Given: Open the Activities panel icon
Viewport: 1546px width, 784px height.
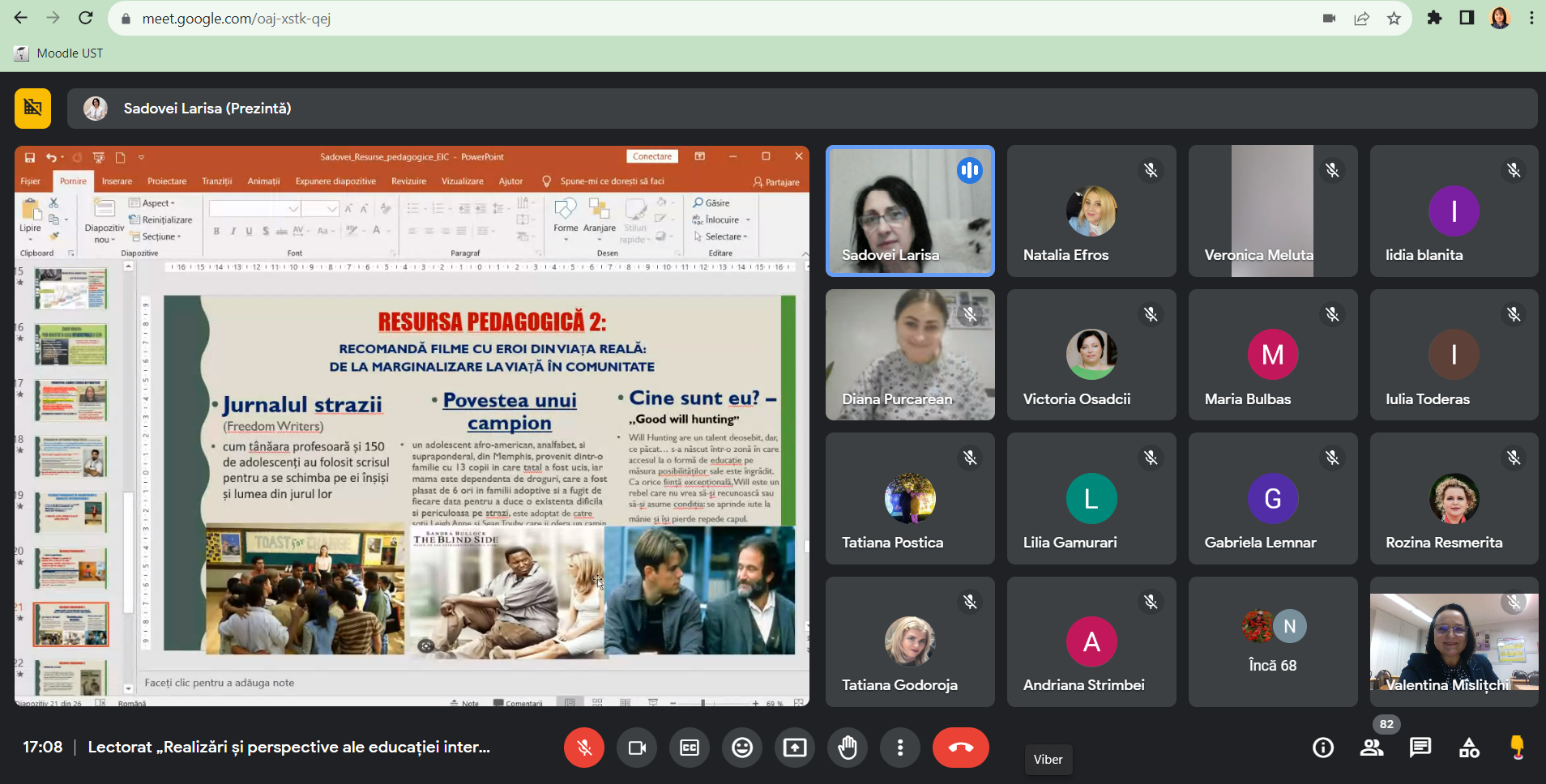Looking at the screenshot, I should 1469,748.
